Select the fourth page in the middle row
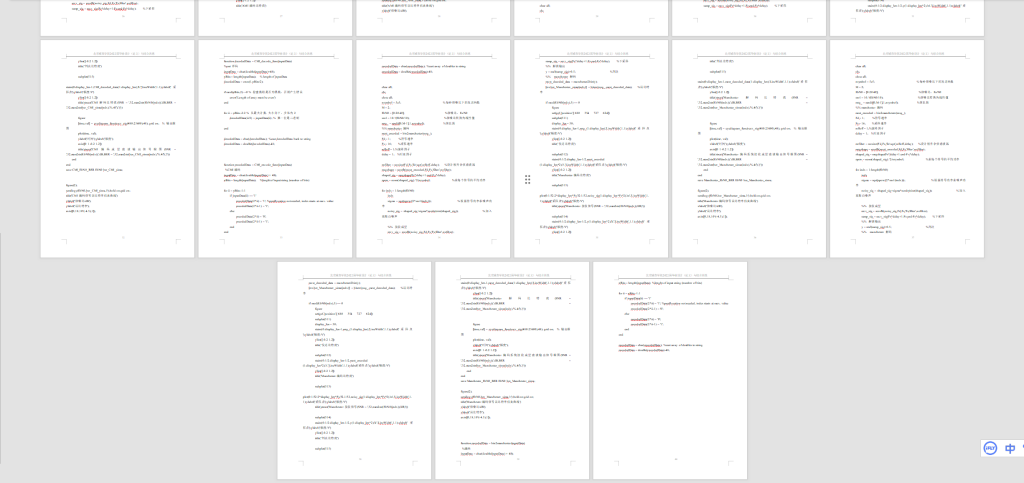1024x483 pixels. (590, 148)
